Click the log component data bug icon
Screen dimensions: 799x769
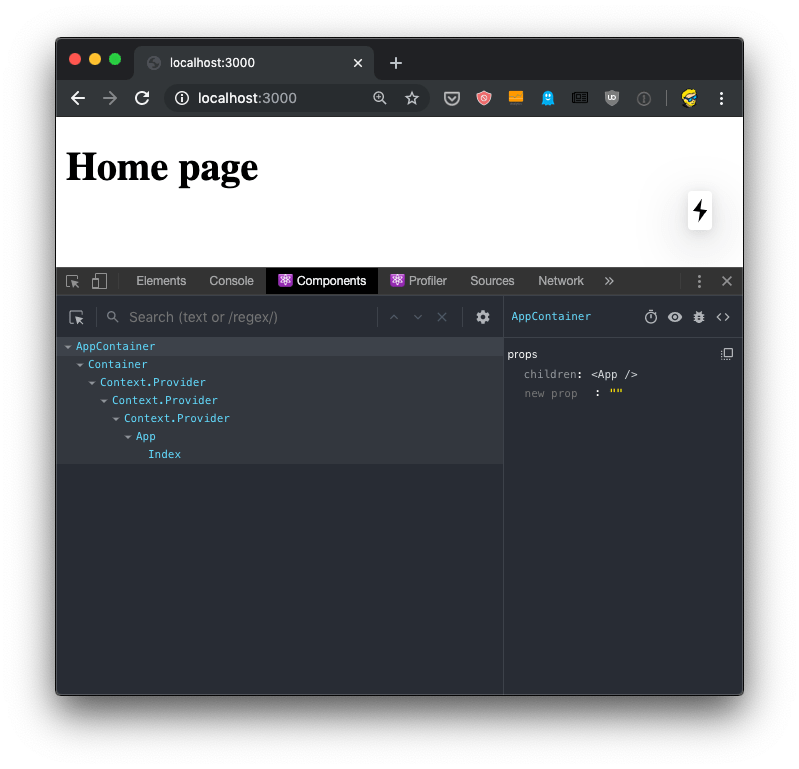coord(699,317)
